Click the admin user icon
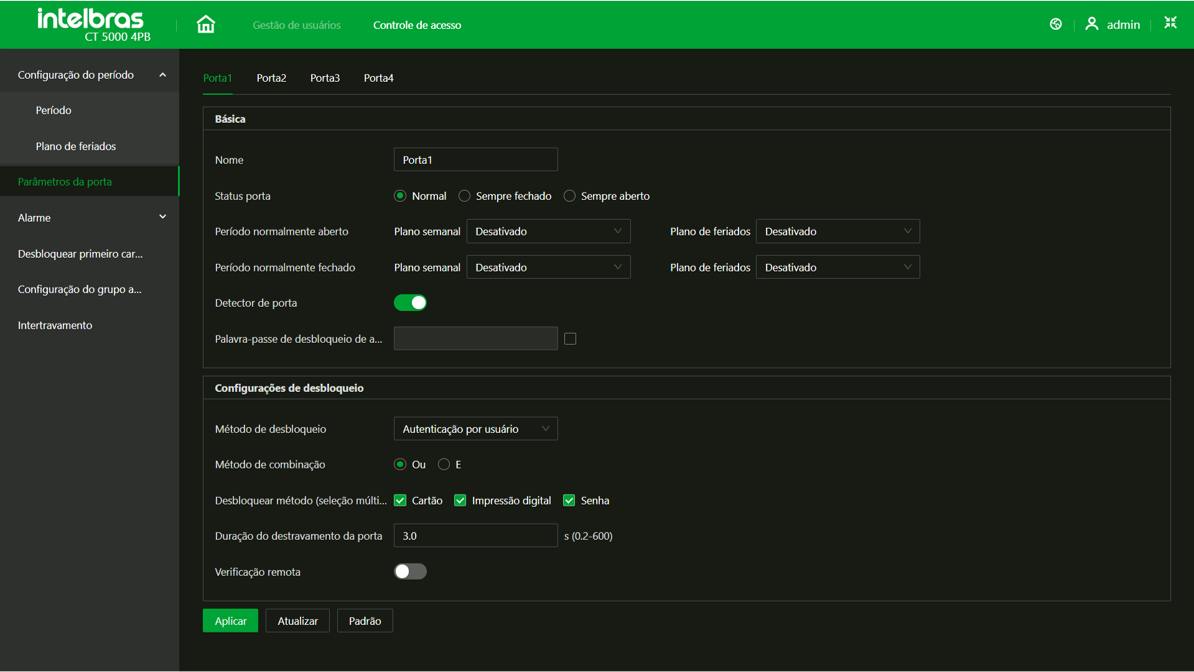The image size is (1194, 672). (x=1092, y=24)
